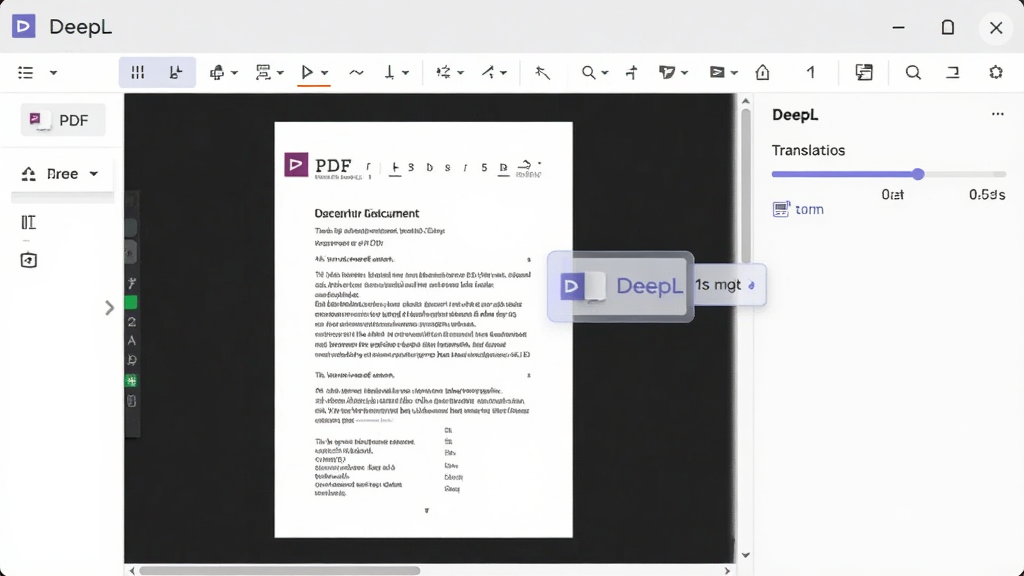Click the document page thumbnail

point(423,329)
